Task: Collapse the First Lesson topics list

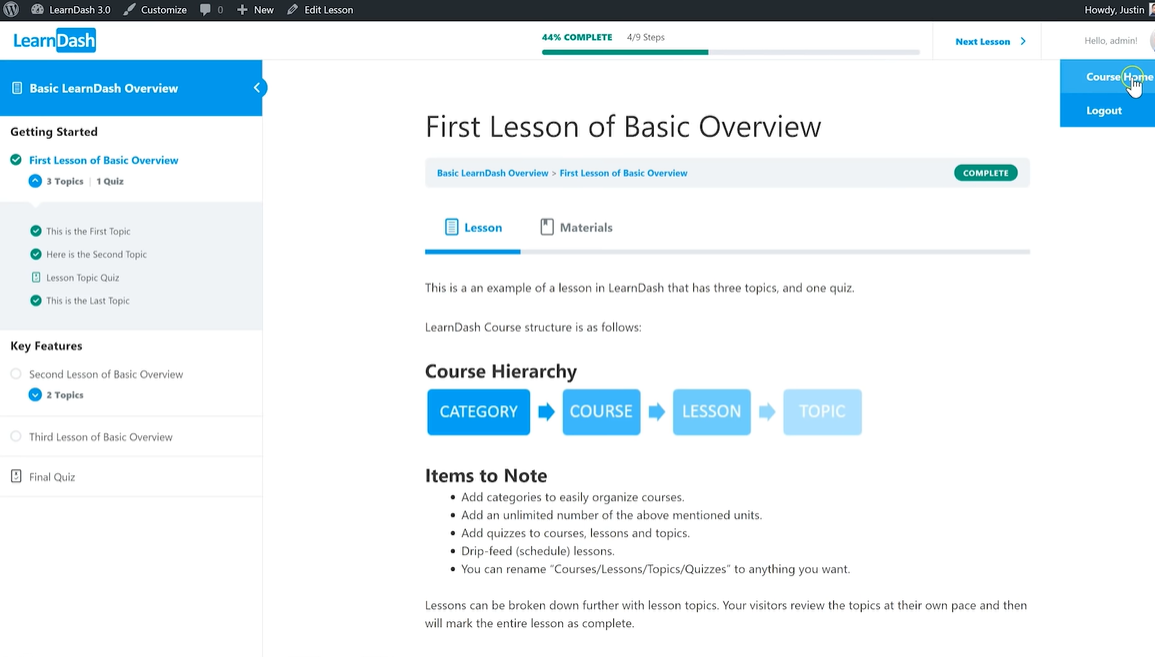Action: 35,181
